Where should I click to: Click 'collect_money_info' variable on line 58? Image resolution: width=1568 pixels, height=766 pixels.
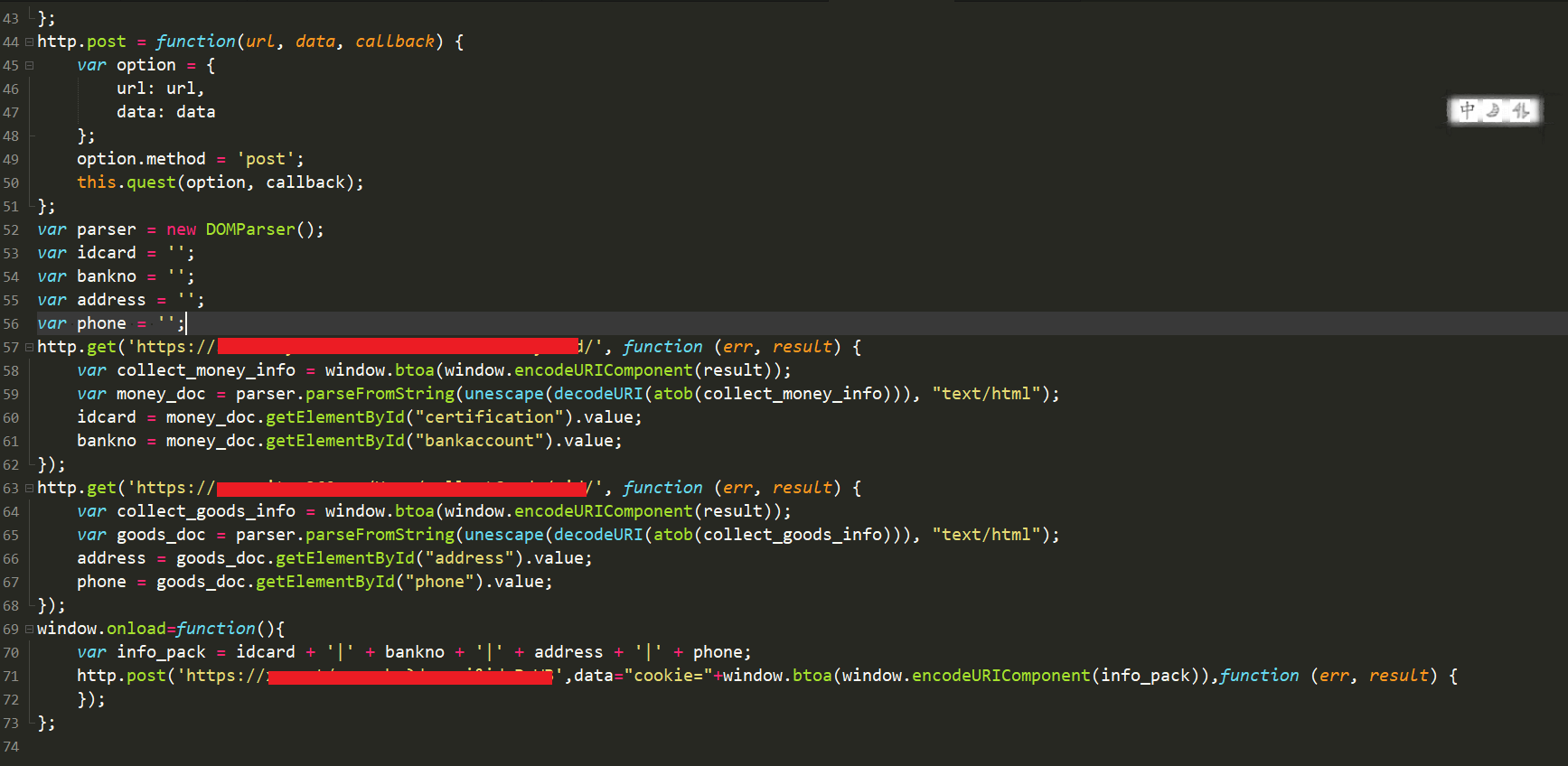point(206,370)
